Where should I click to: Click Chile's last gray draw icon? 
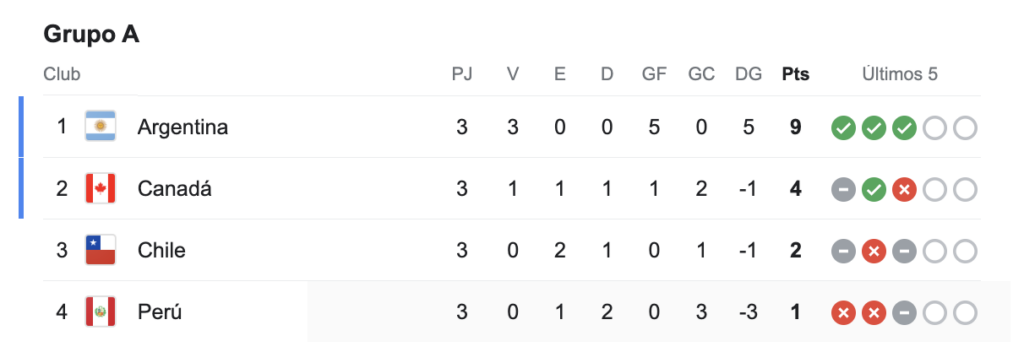pos(904,252)
